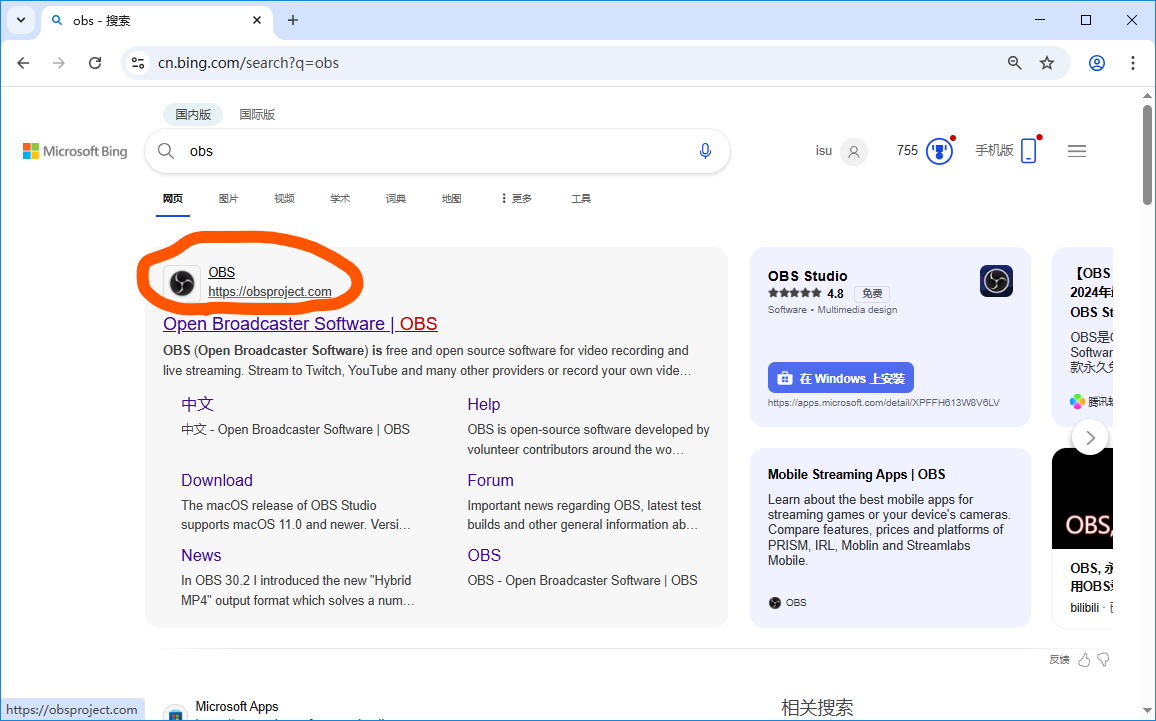1156x721 pixels.
Task: Expand the 更多 menu
Action: (516, 198)
